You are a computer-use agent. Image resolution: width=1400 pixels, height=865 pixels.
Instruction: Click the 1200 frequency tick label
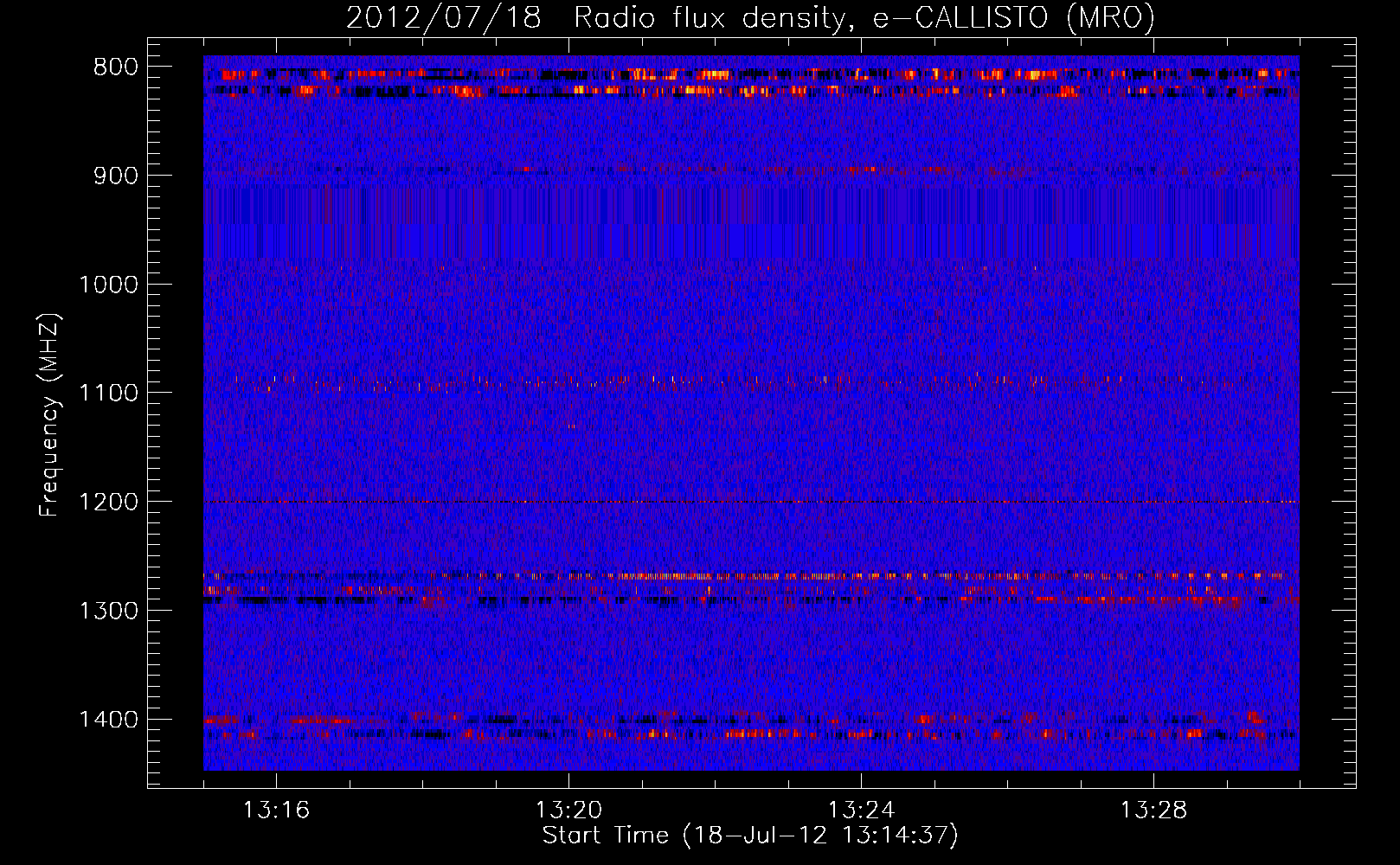[108, 502]
